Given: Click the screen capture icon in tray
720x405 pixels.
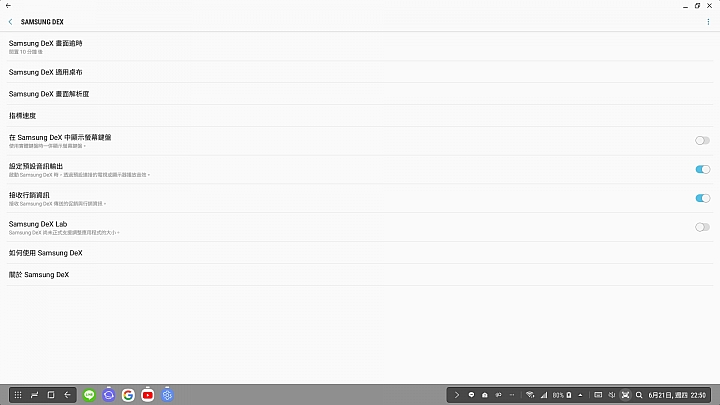Looking at the screenshot, I should click(x=625, y=395).
